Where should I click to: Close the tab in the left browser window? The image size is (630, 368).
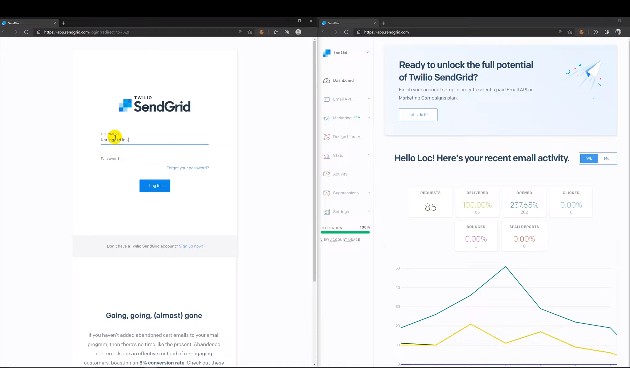coord(55,23)
